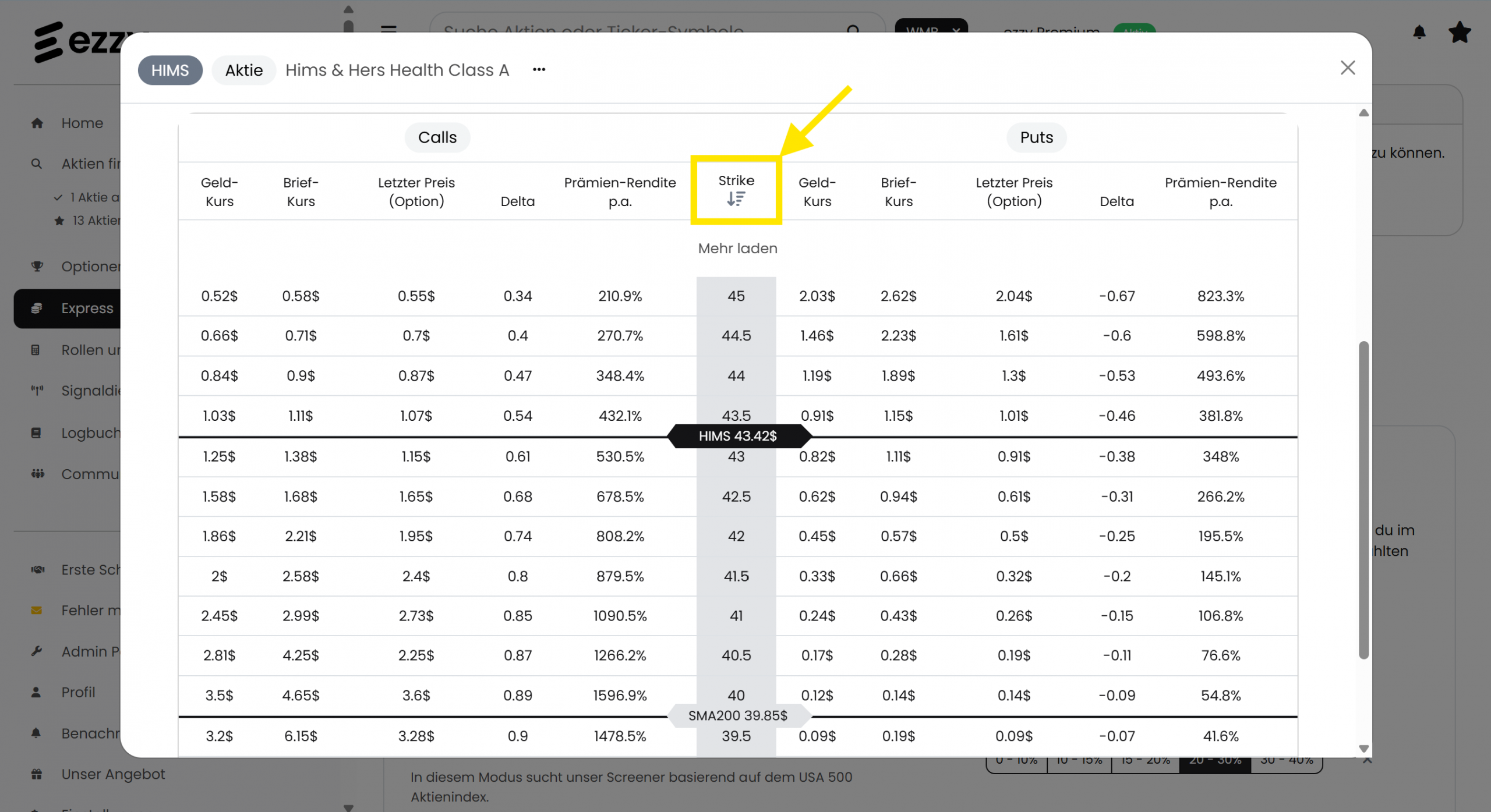Click call premium yield 1596.9%
This screenshot has width=1491, height=812.
[x=620, y=696]
